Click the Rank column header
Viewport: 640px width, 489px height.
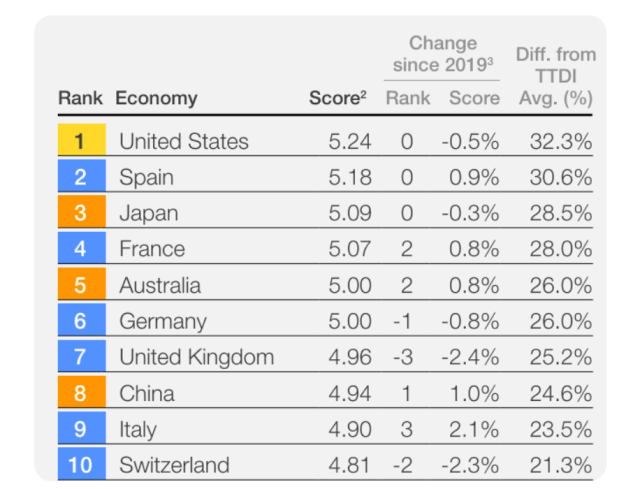(80, 98)
